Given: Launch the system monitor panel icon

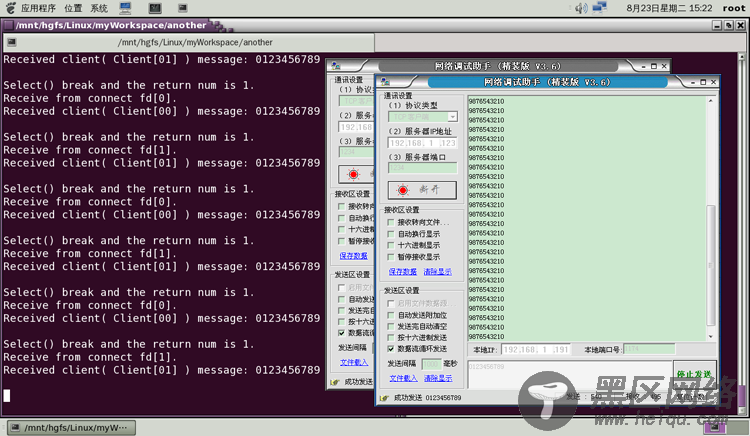Looking at the screenshot, I should point(155,8).
